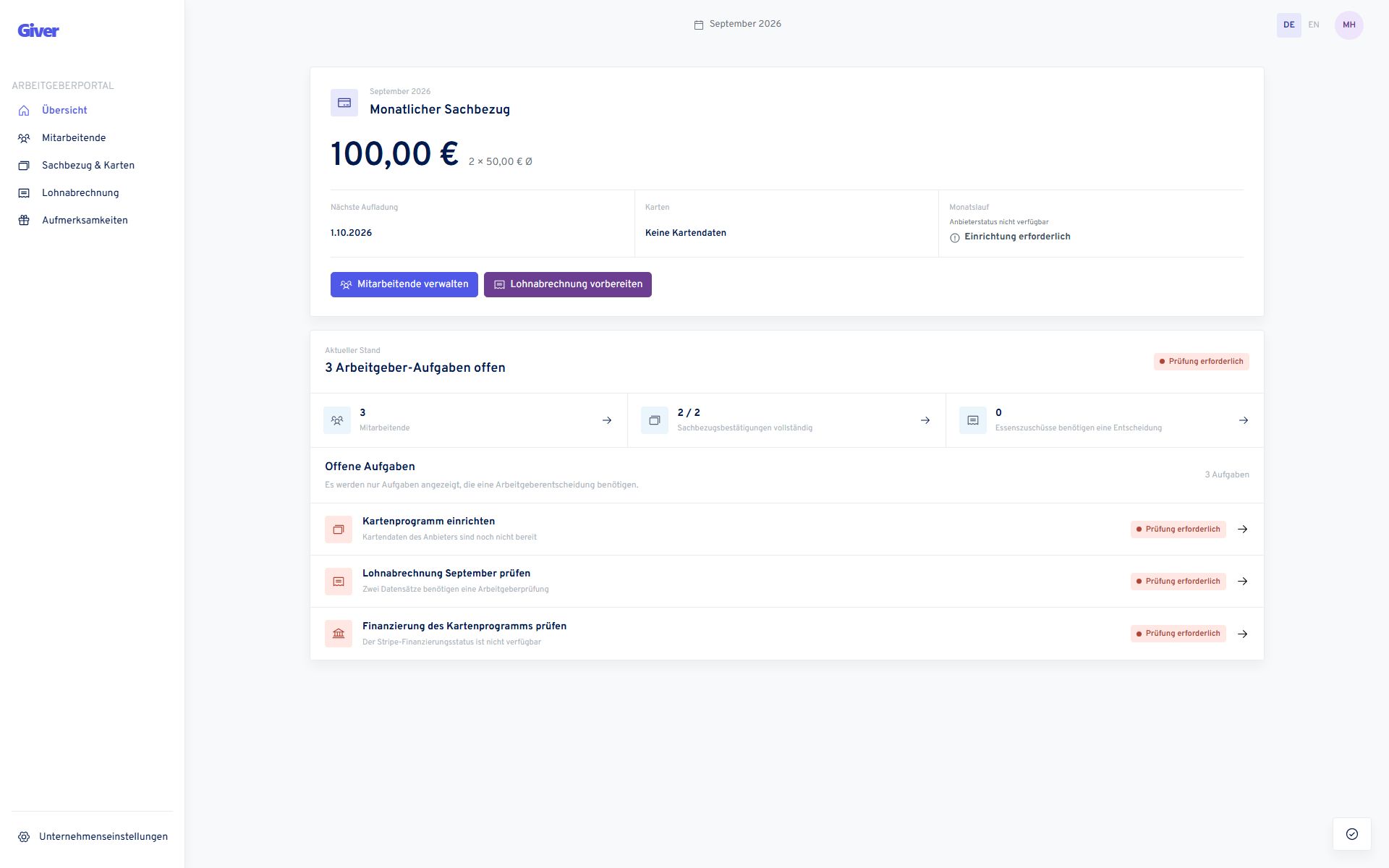Click the payroll icon in Essenszuschüsse tile

[973, 420]
